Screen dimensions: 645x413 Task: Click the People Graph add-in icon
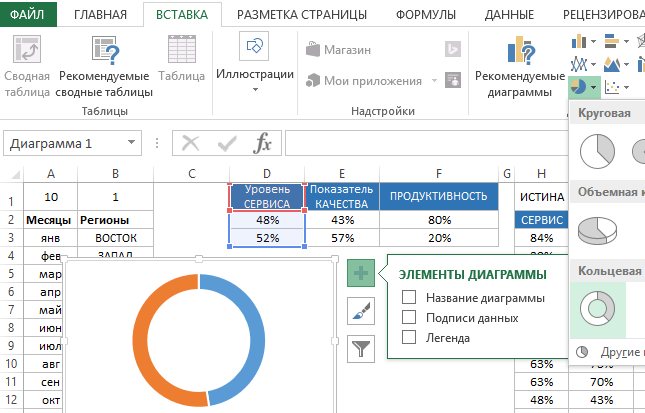[x=453, y=80]
